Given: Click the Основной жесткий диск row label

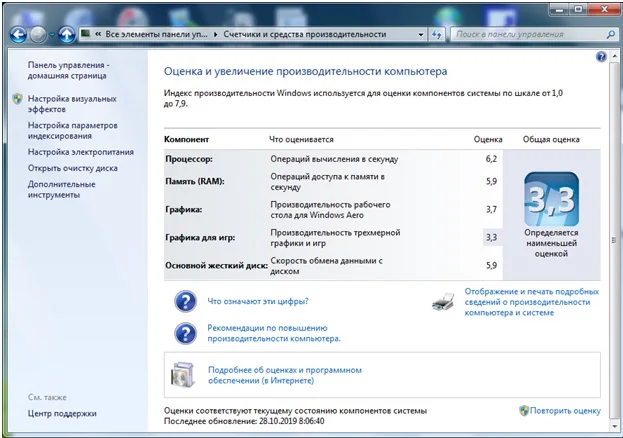Looking at the screenshot, I should pos(217,266).
